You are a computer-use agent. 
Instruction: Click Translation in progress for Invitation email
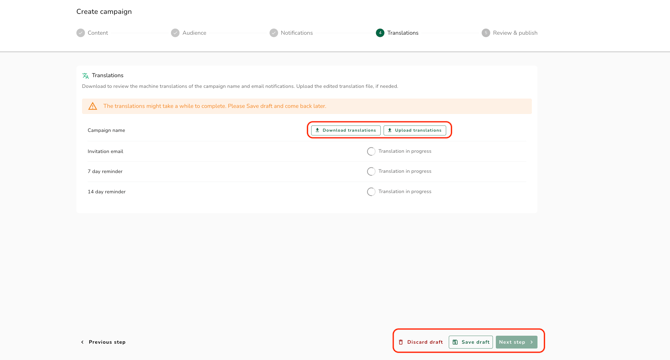point(405,151)
